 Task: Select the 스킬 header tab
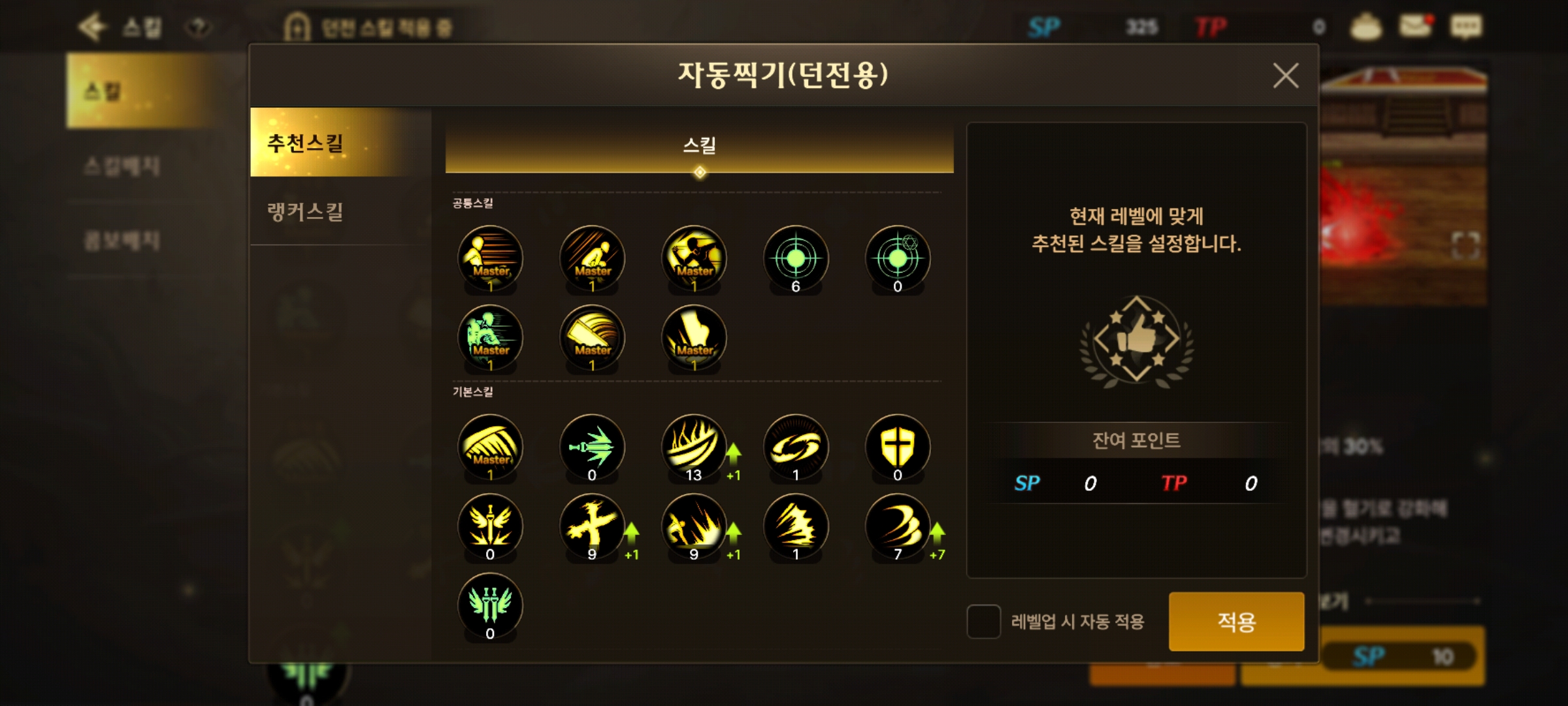(699, 145)
